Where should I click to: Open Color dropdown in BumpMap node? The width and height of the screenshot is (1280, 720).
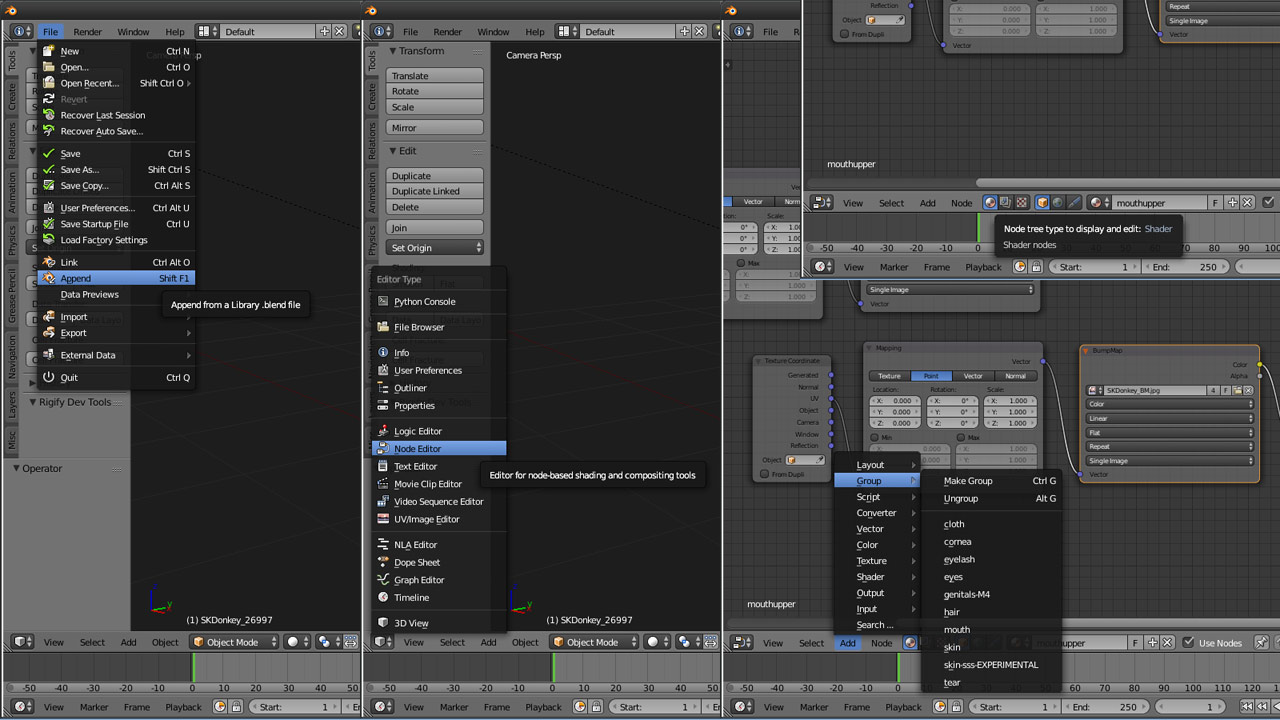1170,404
